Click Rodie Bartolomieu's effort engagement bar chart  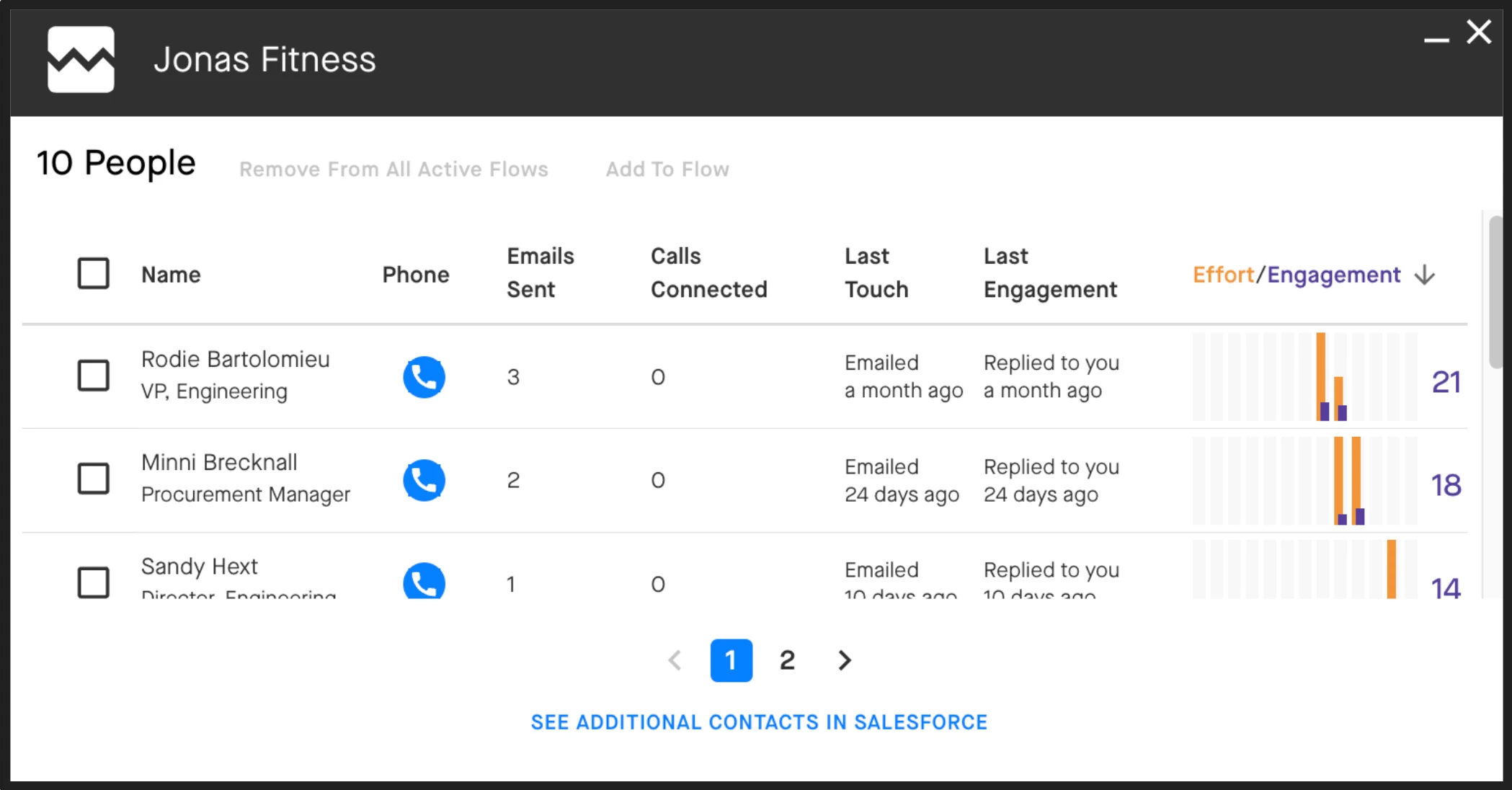coord(1304,377)
